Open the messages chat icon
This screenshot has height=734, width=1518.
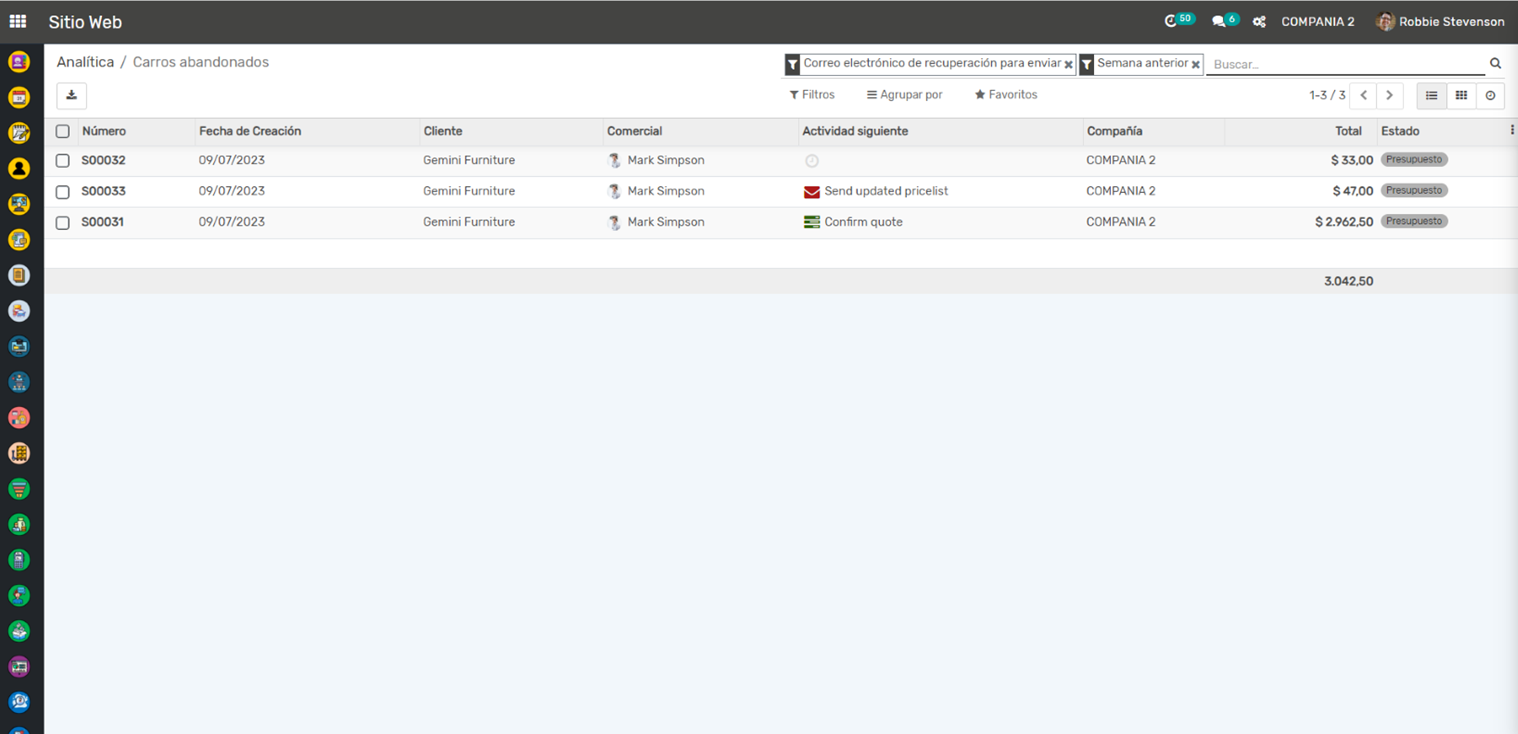pyautogui.click(x=1218, y=21)
